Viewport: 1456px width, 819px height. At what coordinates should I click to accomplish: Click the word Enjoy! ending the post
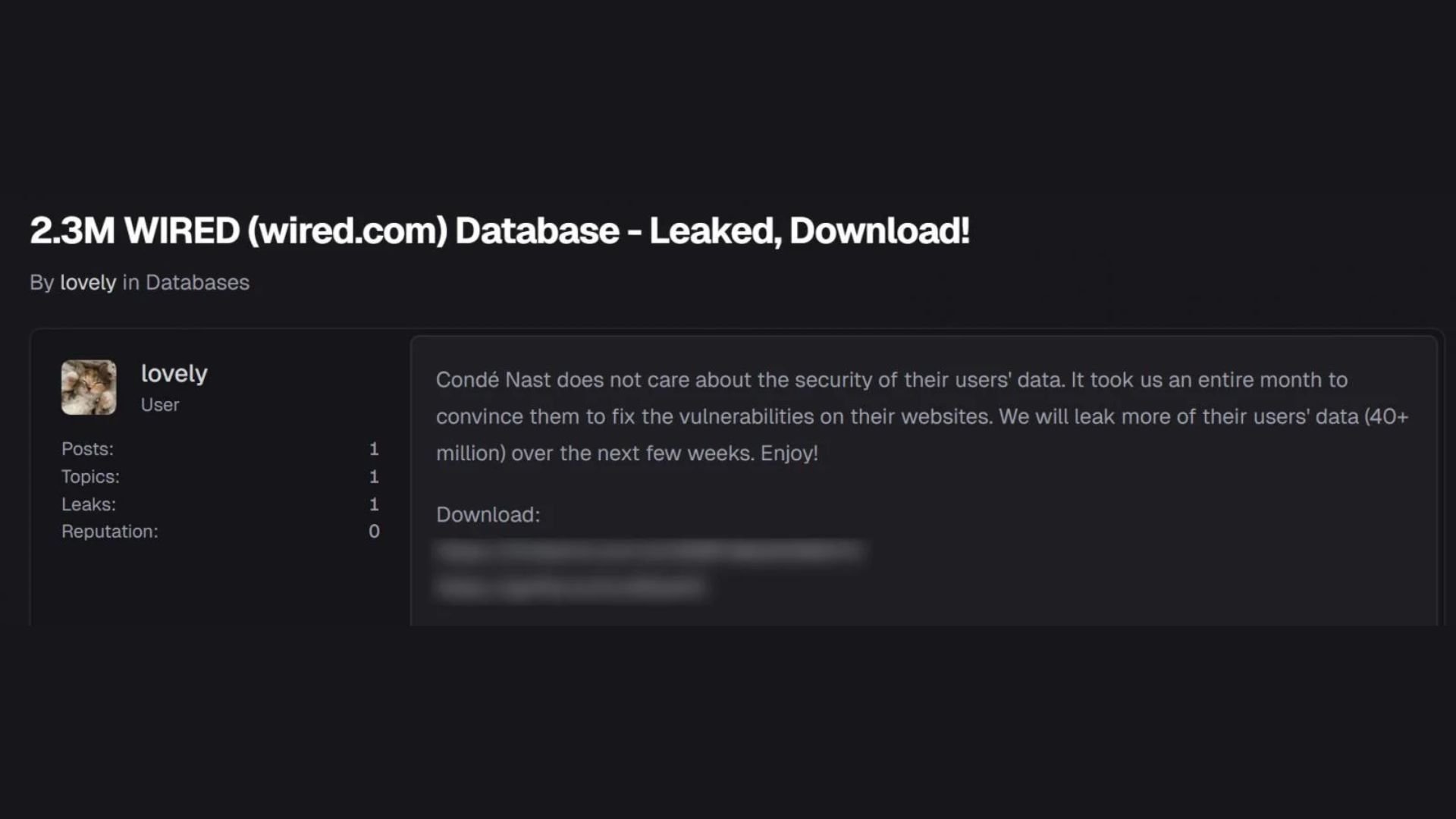(789, 453)
